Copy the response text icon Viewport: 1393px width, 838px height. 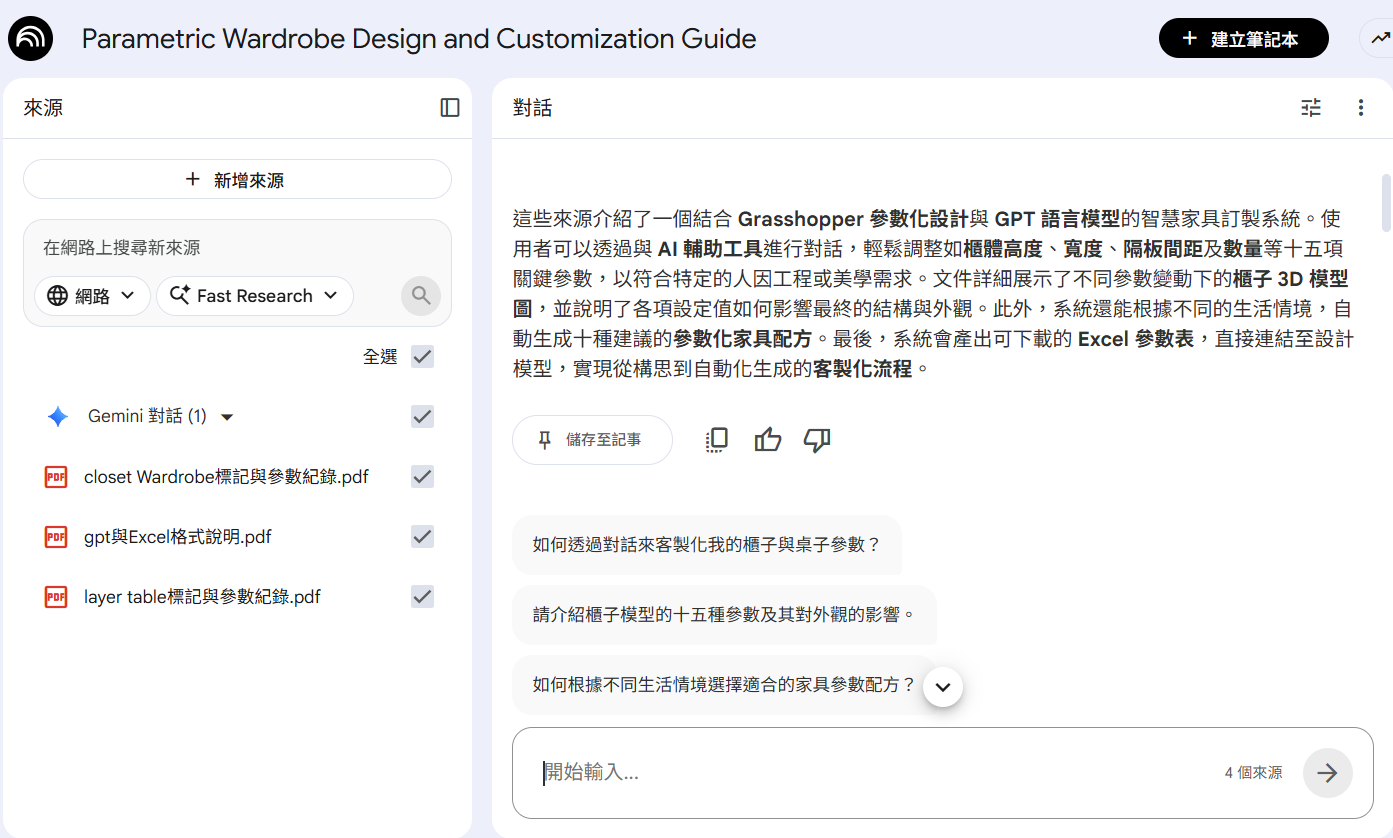click(x=717, y=440)
